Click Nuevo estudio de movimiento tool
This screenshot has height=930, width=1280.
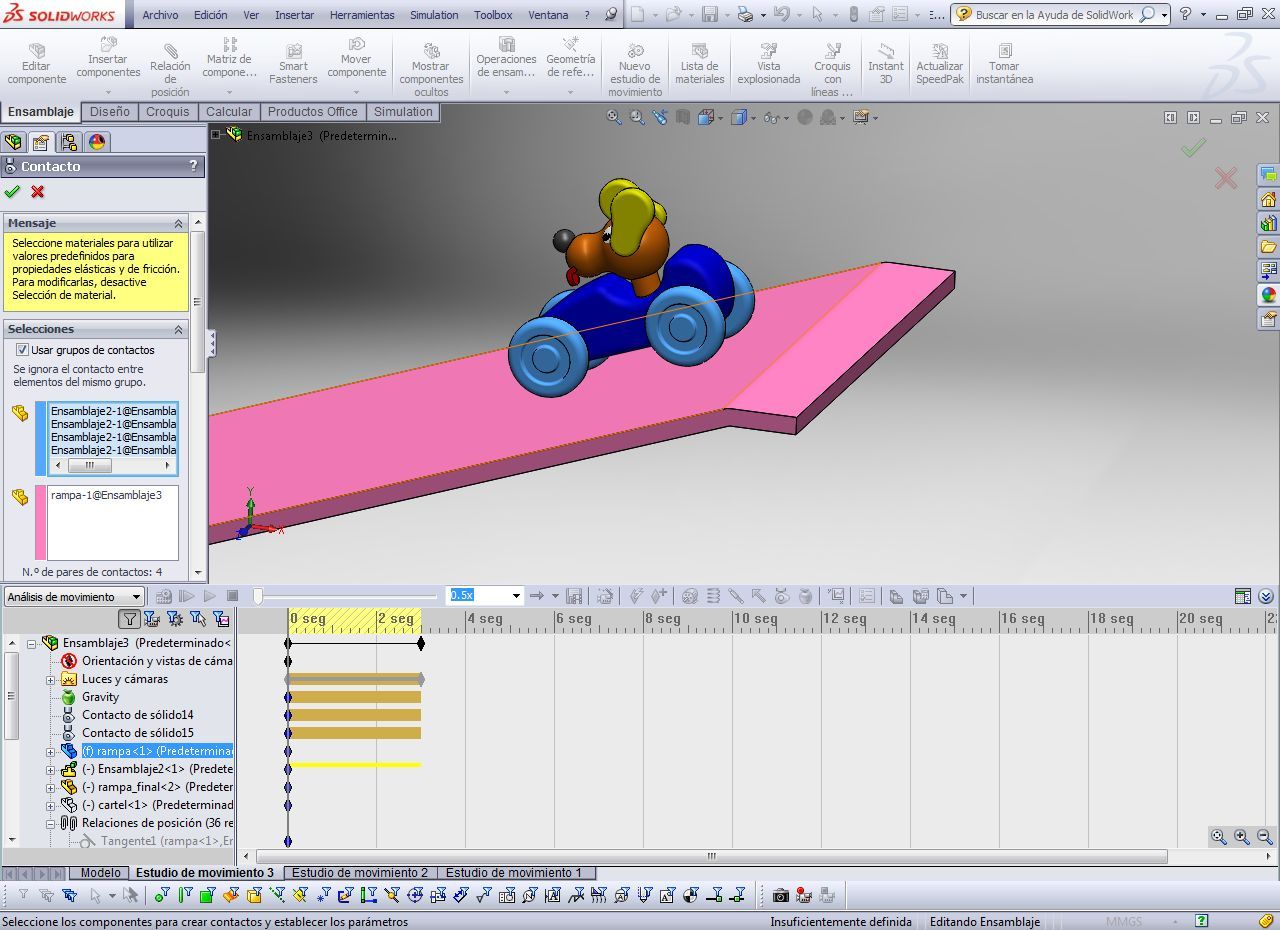tap(635, 70)
